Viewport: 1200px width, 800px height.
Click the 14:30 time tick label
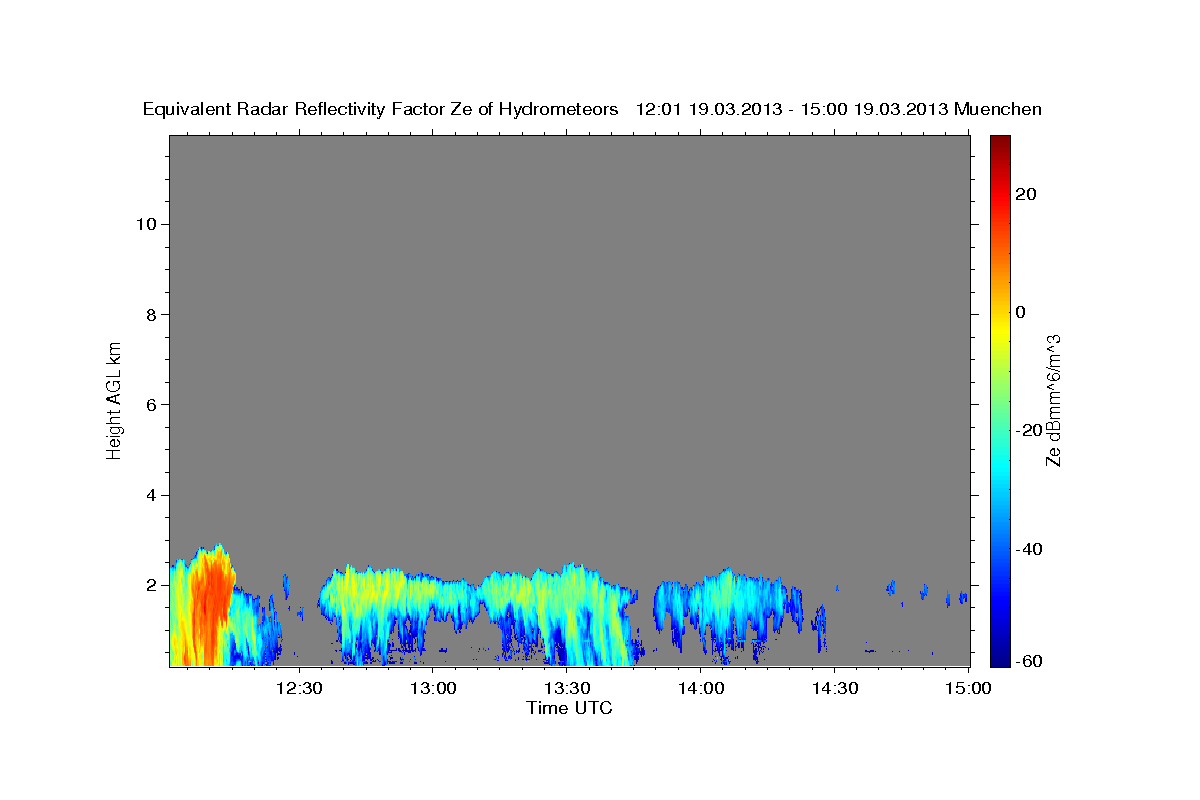point(835,688)
